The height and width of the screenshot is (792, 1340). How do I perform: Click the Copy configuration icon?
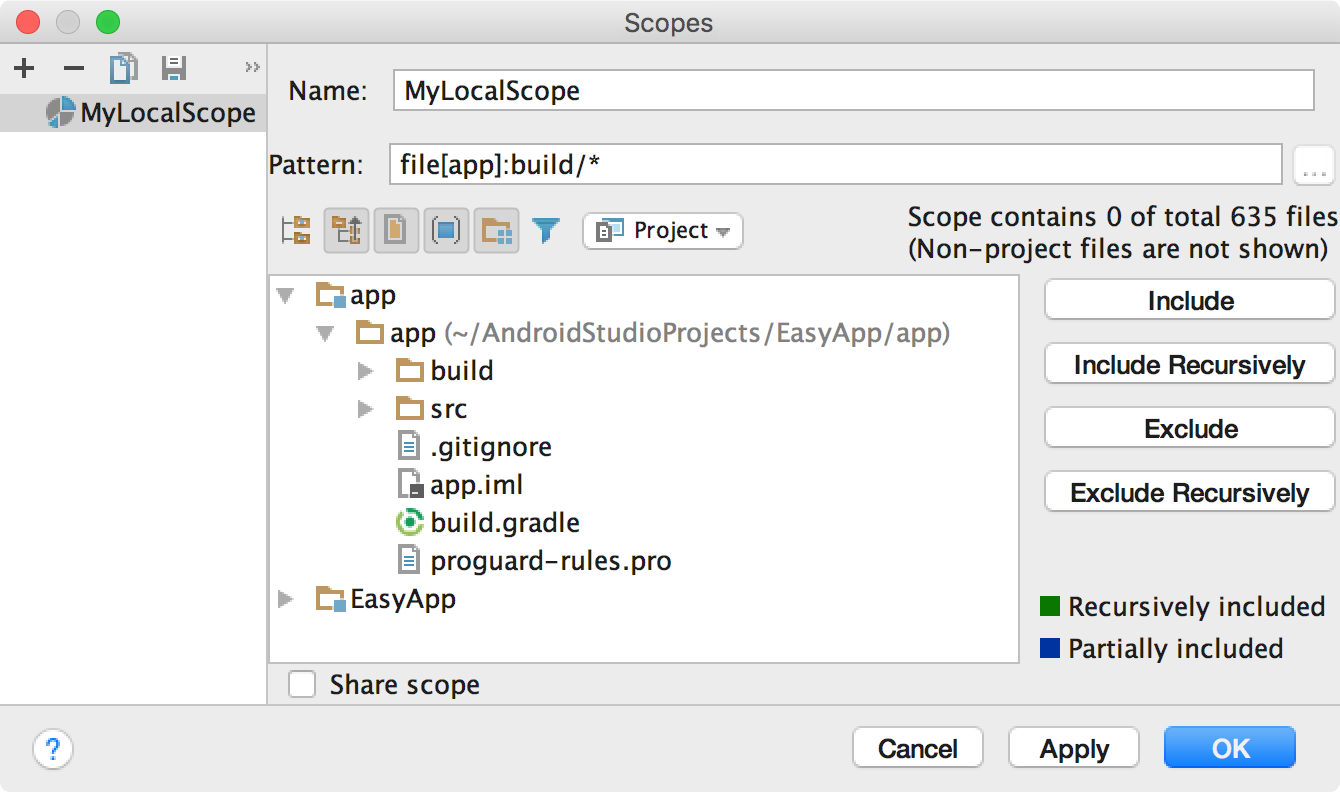[x=123, y=68]
